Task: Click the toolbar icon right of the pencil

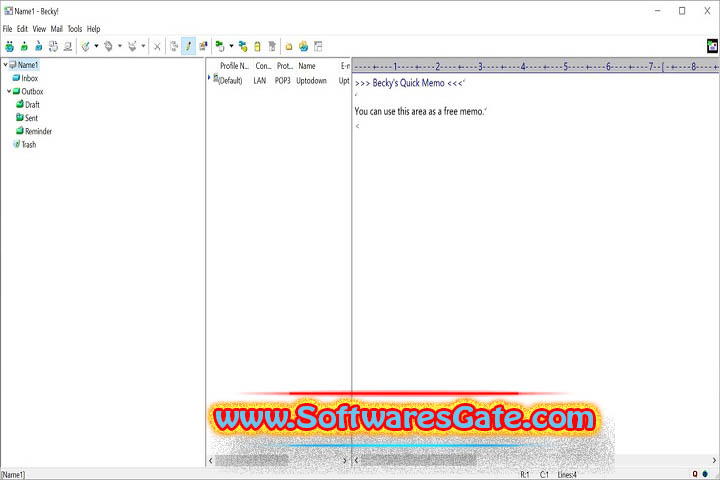Action: [x=203, y=46]
